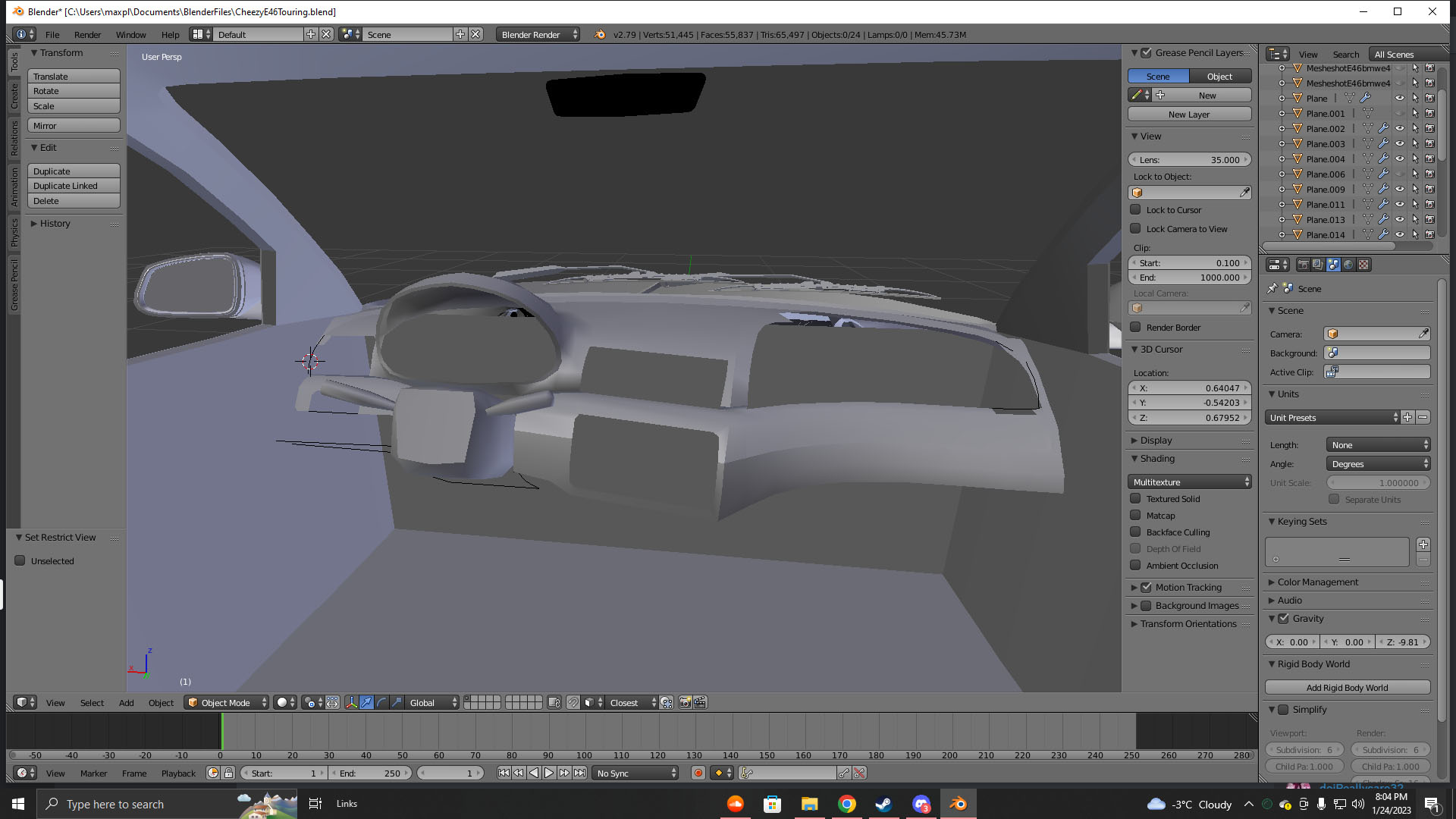Click the eyedropper in Lock to Object field
This screenshot has width=1456, height=819.
click(1244, 193)
